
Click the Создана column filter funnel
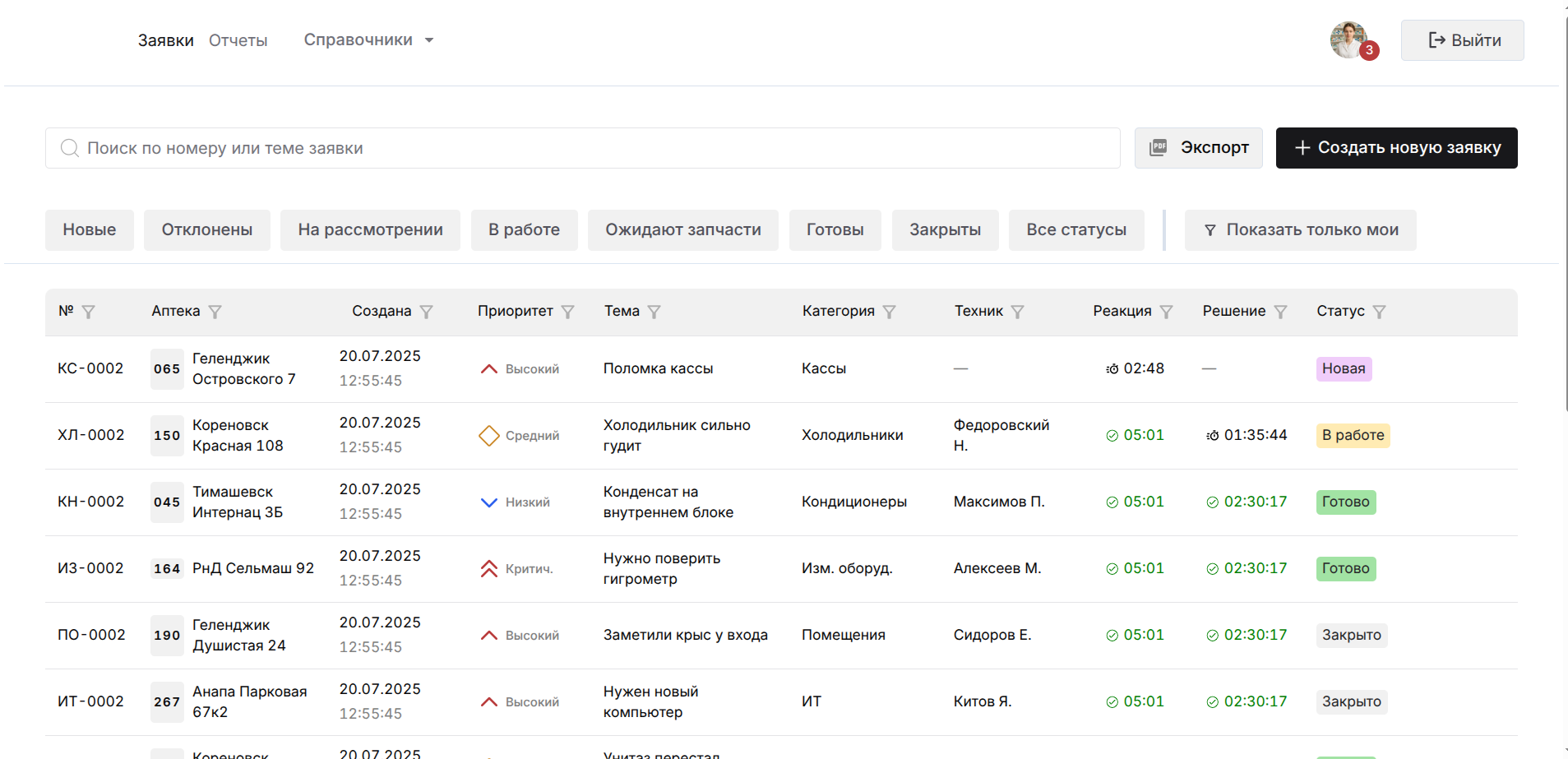pyautogui.click(x=427, y=312)
